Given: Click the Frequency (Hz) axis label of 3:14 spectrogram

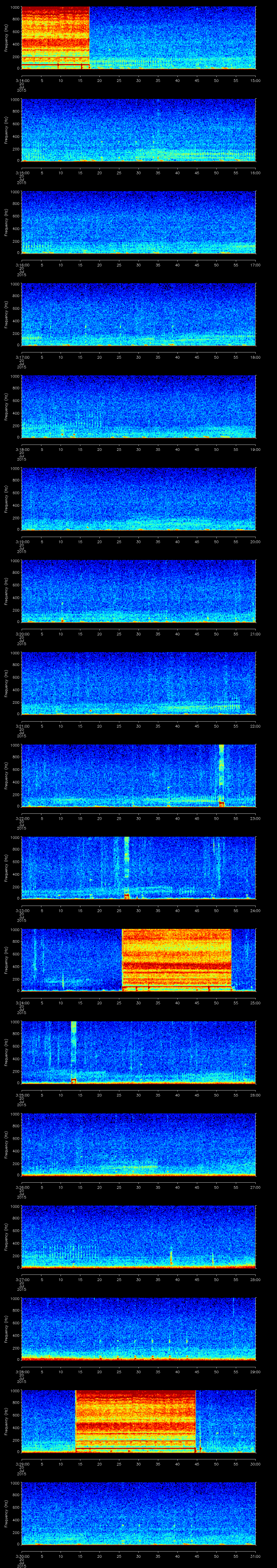Looking at the screenshot, I should point(7,38).
